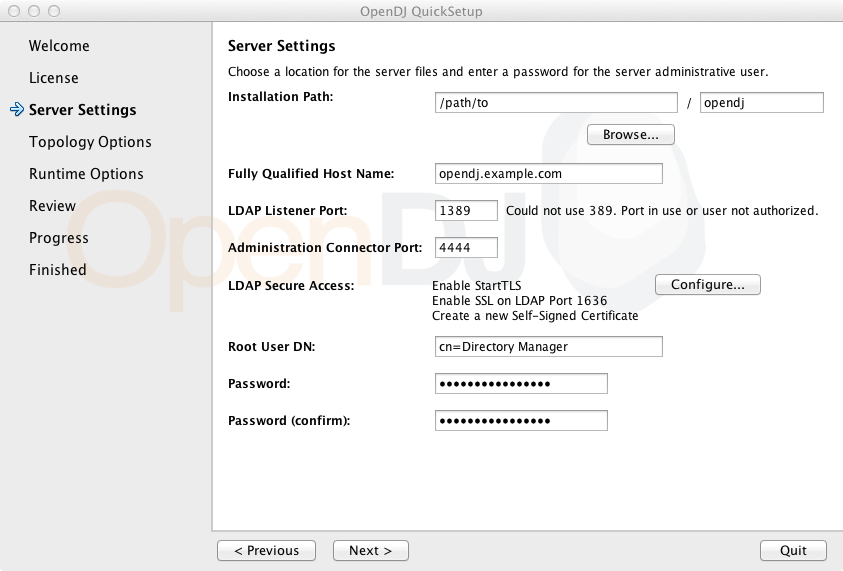Select the Runtime Options step
This screenshot has width=843, height=571.
[86, 174]
